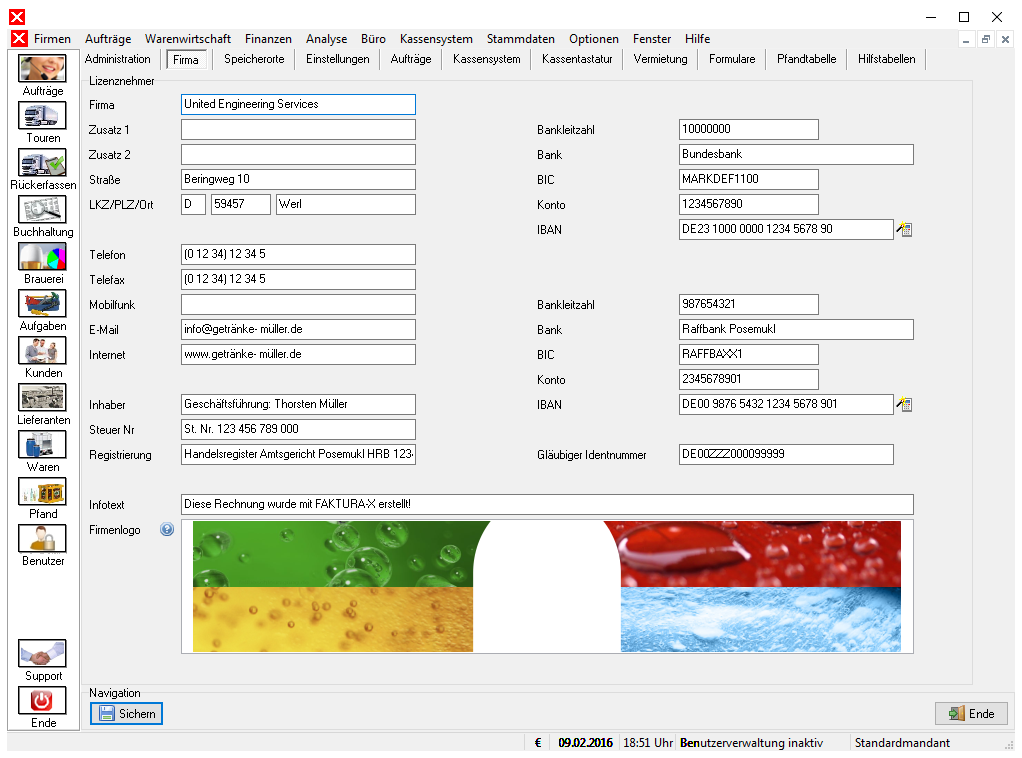Open the Stammdaten menu

[x=521, y=39]
